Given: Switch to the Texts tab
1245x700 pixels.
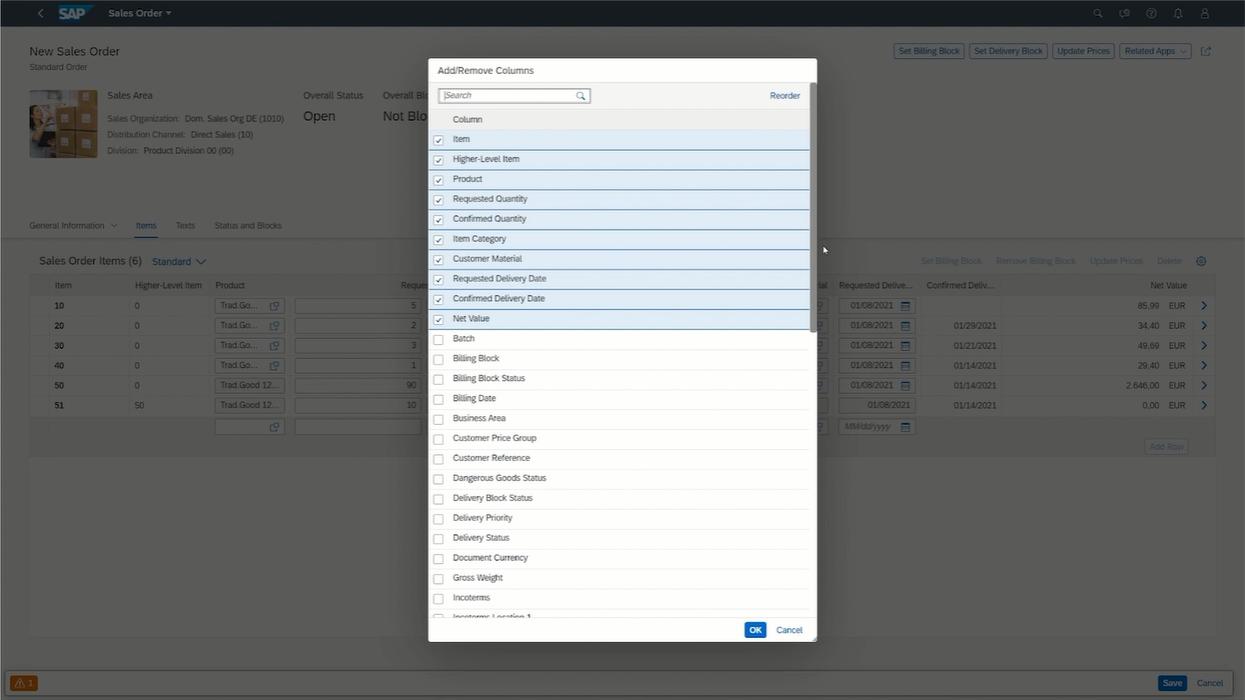Looking at the screenshot, I should [x=185, y=225].
